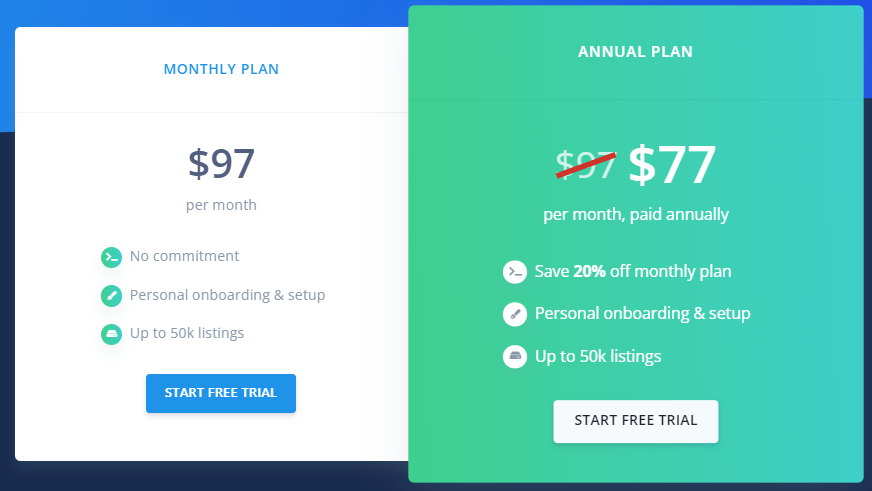Click Save 20% off monthly plan text
Viewport: 872px width, 491px height.
pyautogui.click(x=633, y=271)
